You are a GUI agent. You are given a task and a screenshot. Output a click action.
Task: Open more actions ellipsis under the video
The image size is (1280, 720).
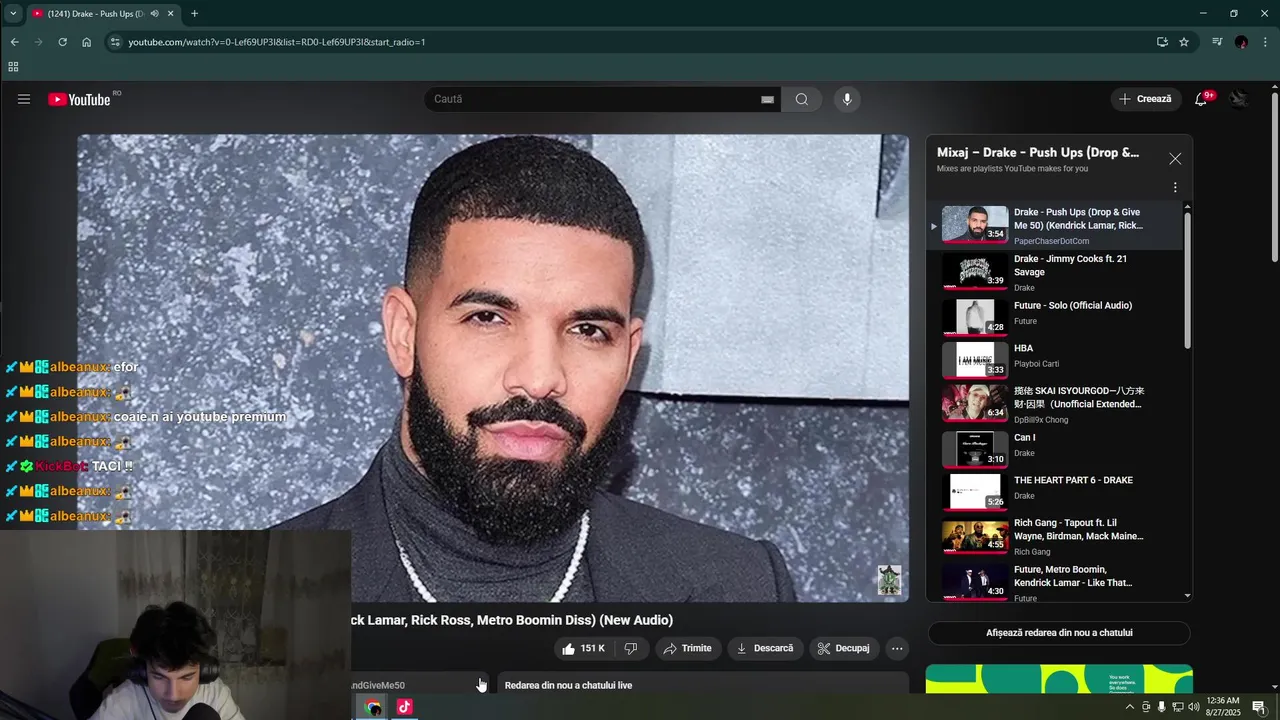897,648
